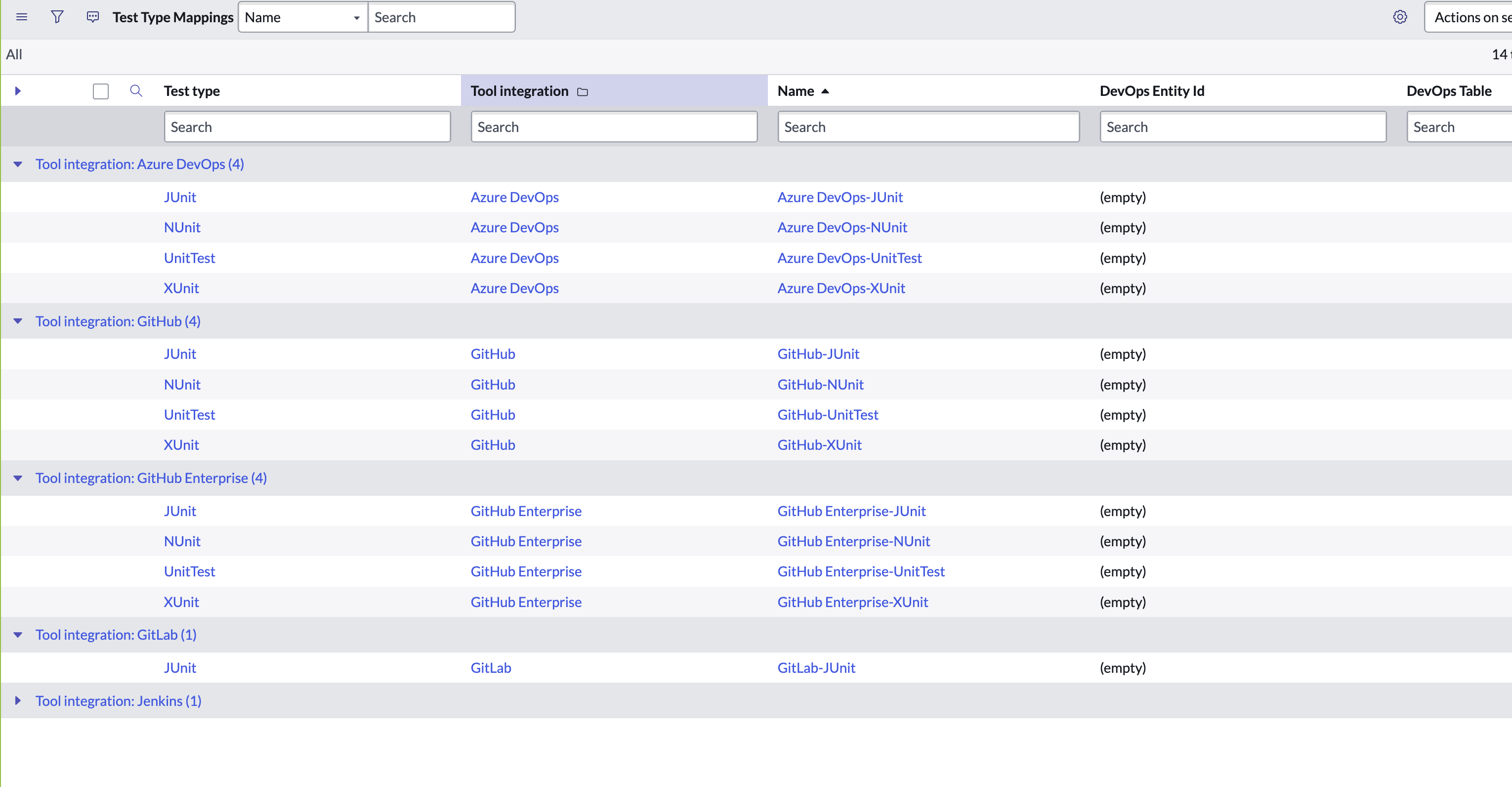Click NUnit test type in GitHub-NUnit row

(x=182, y=385)
